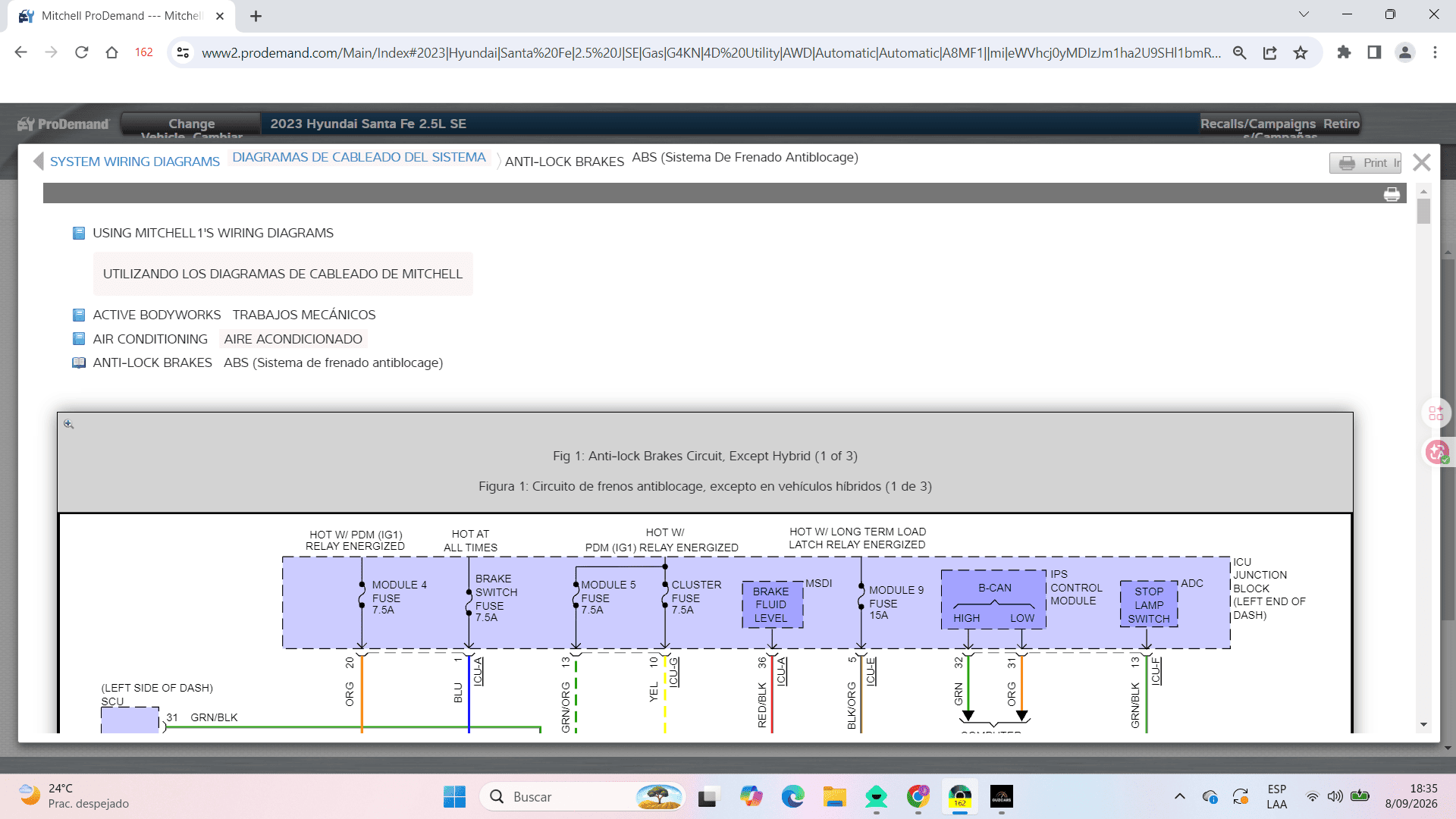Open the ACTIVE BODYWORKS diagram entry
Image resolution: width=1456 pixels, height=819 pixels.
click(157, 315)
